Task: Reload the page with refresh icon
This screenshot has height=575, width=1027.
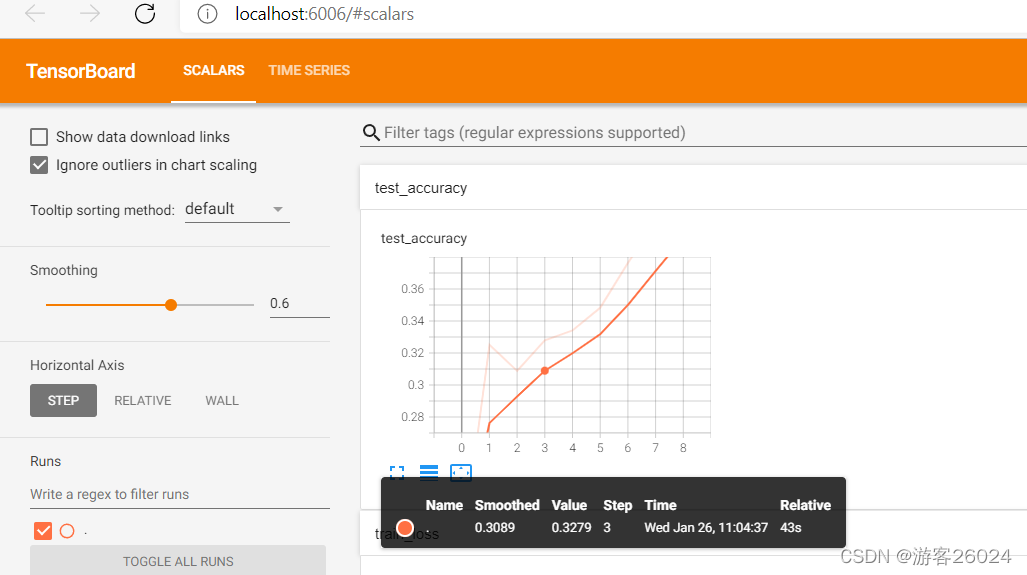Action: (x=145, y=14)
